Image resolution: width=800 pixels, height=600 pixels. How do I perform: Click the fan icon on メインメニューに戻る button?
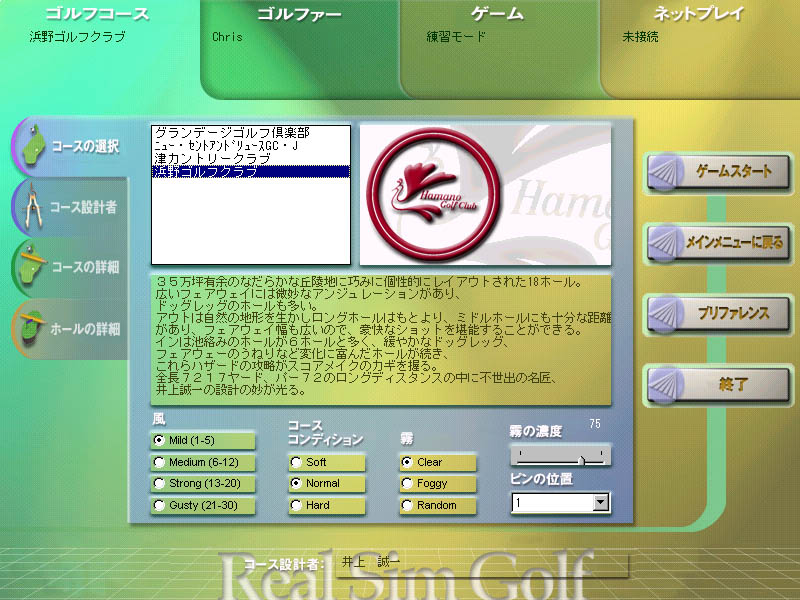point(666,242)
